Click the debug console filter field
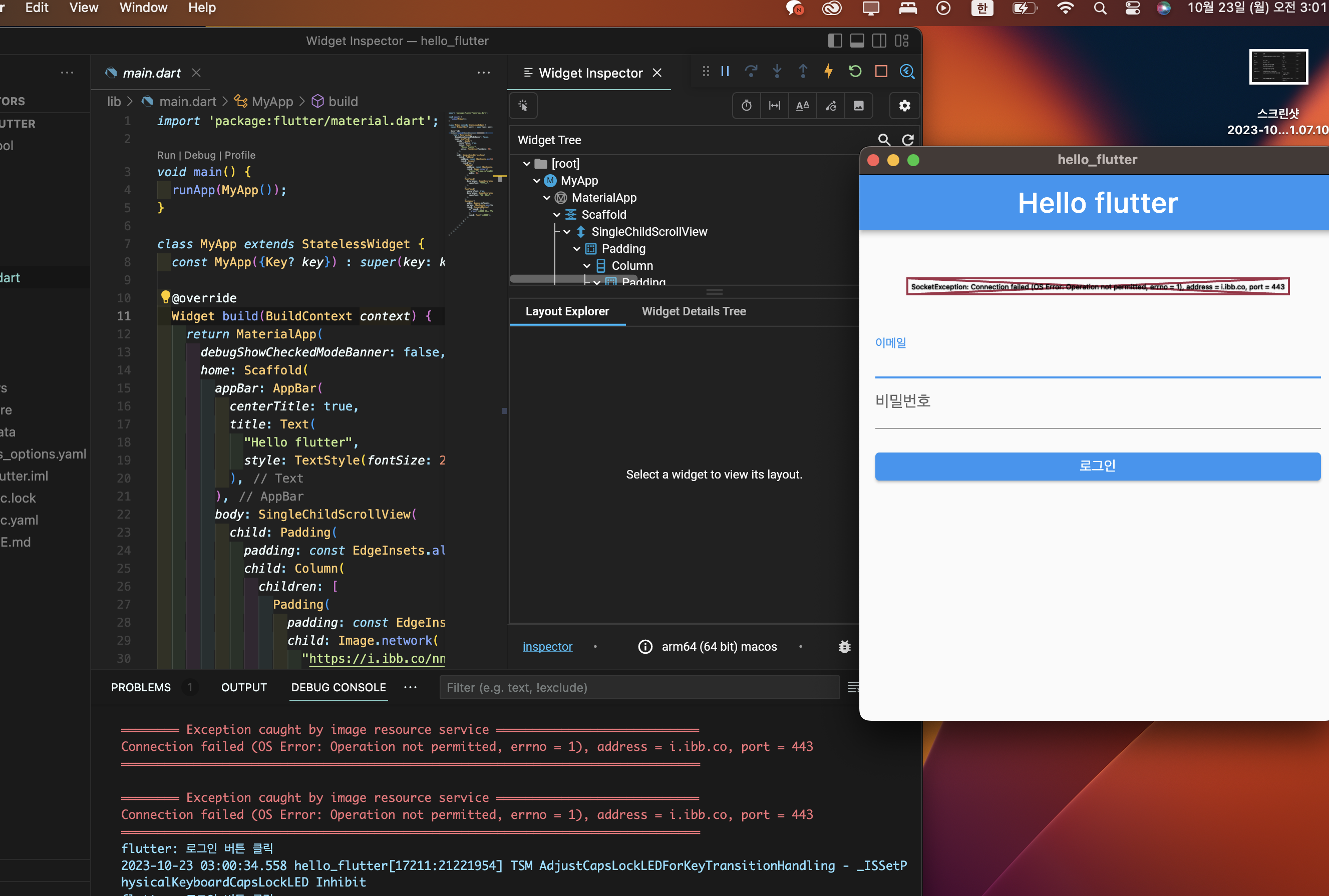The image size is (1329, 896). [x=639, y=687]
